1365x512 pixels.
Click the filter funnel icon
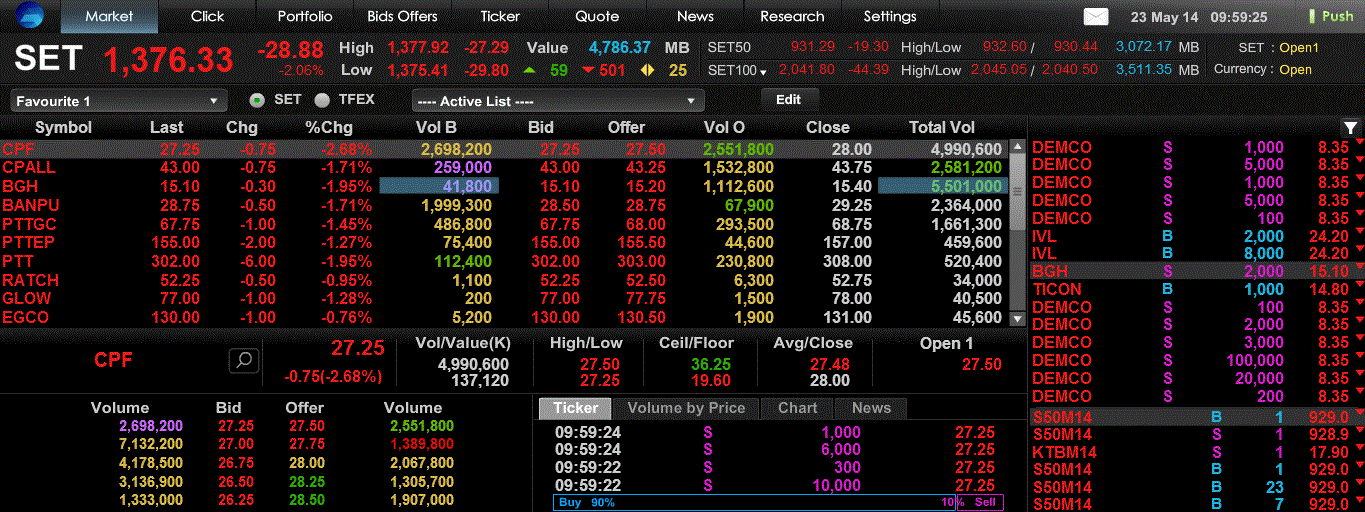click(x=1350, y=128)
